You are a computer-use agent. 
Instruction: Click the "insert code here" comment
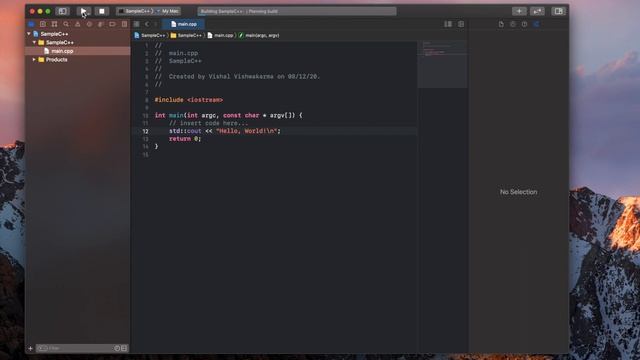208,123
